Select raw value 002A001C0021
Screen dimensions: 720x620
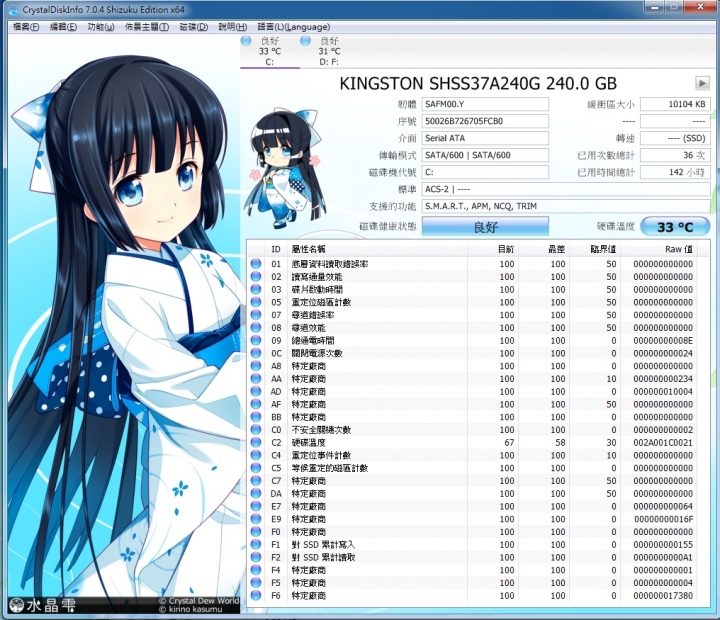663,443
